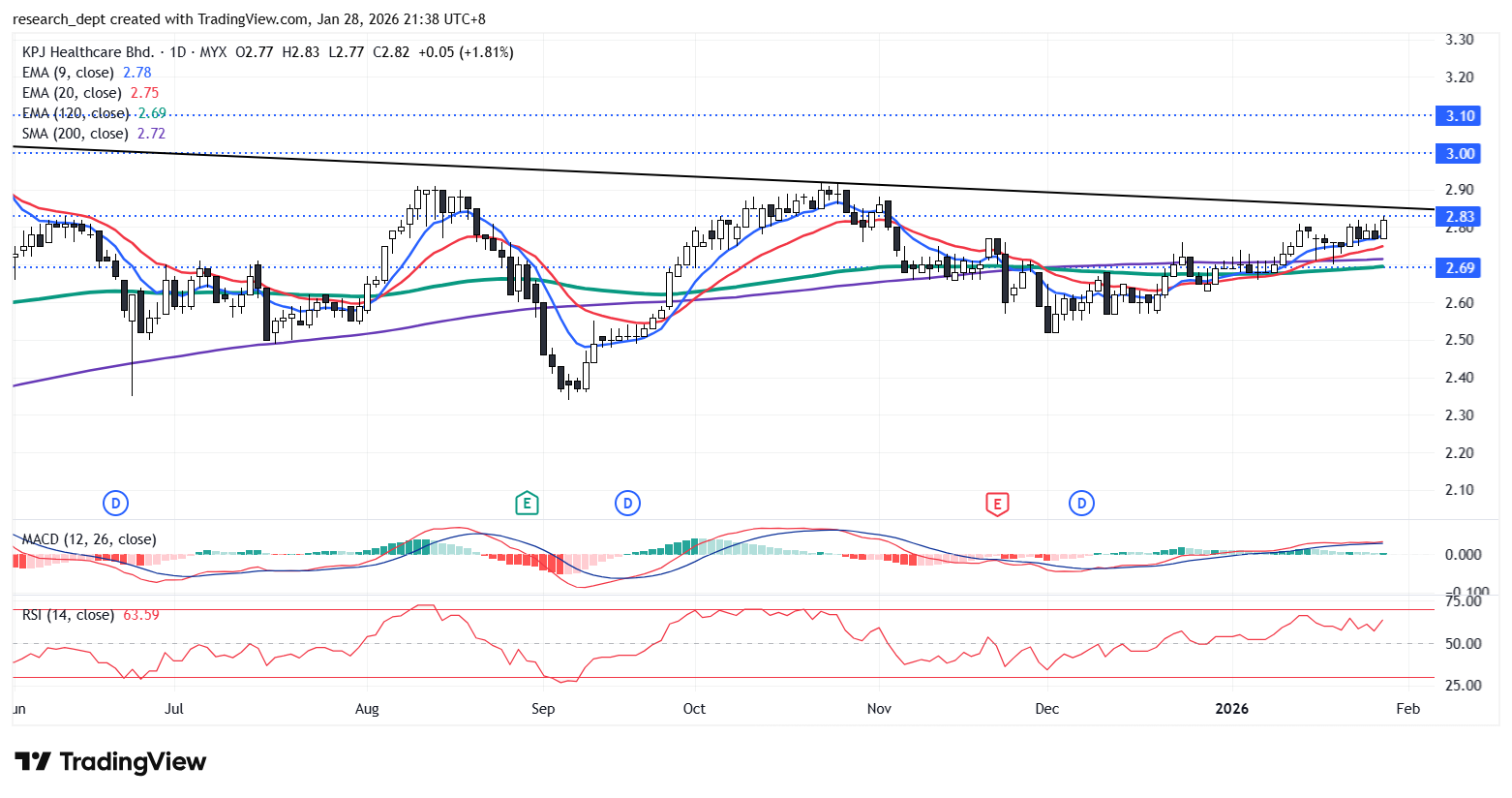Open the dividend marker in early December
1512x798 pixels.
pos(1080,503)
